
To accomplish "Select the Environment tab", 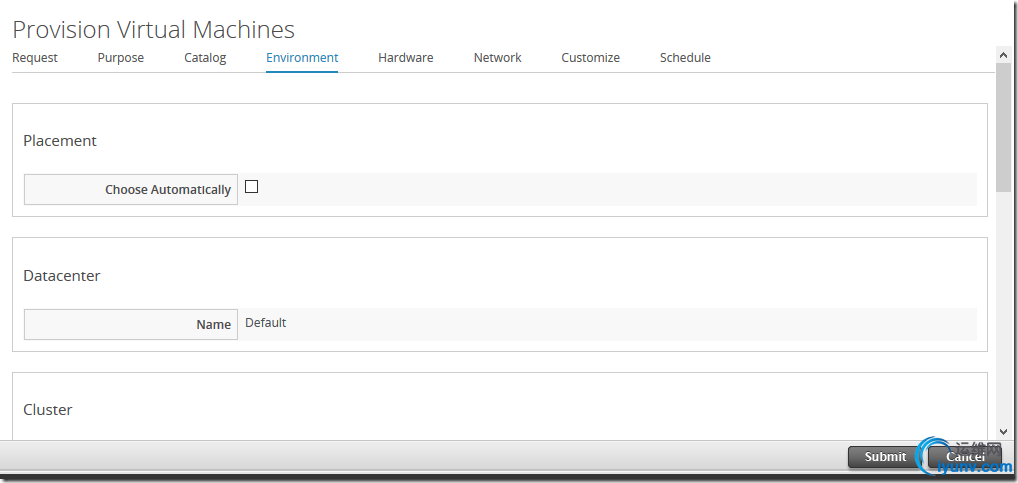I will [302, 58].
